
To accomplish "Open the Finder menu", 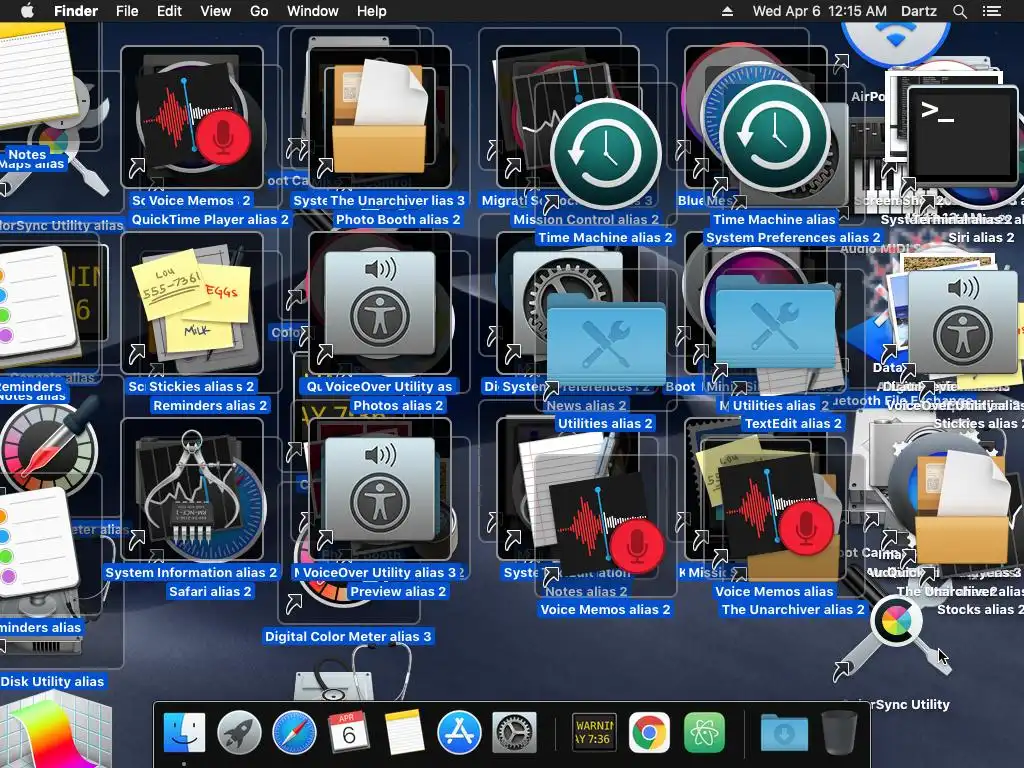I will pos(76,11).
